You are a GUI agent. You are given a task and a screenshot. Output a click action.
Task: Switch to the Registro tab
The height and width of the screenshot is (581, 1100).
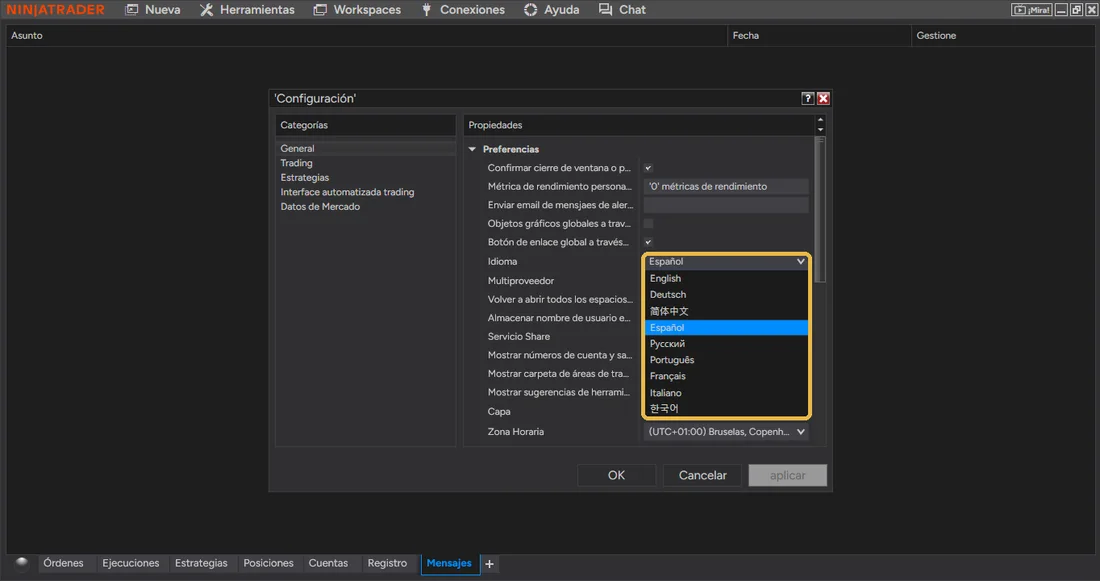point(387,563)
